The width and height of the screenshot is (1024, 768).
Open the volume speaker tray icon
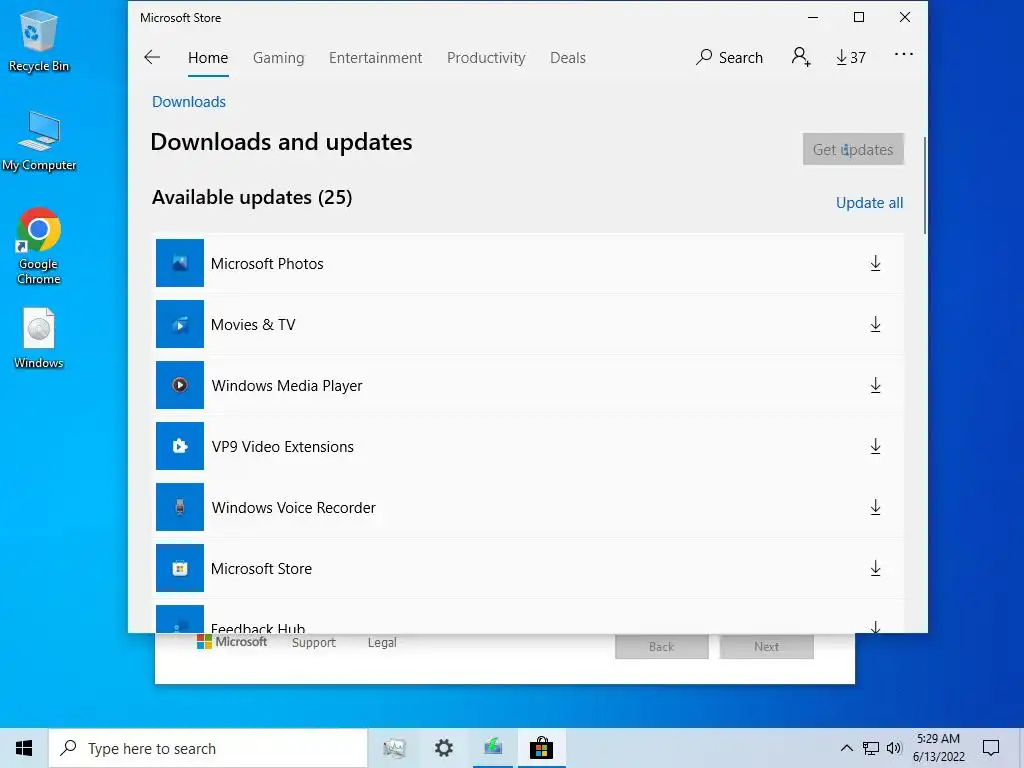(x=894, y=748)
